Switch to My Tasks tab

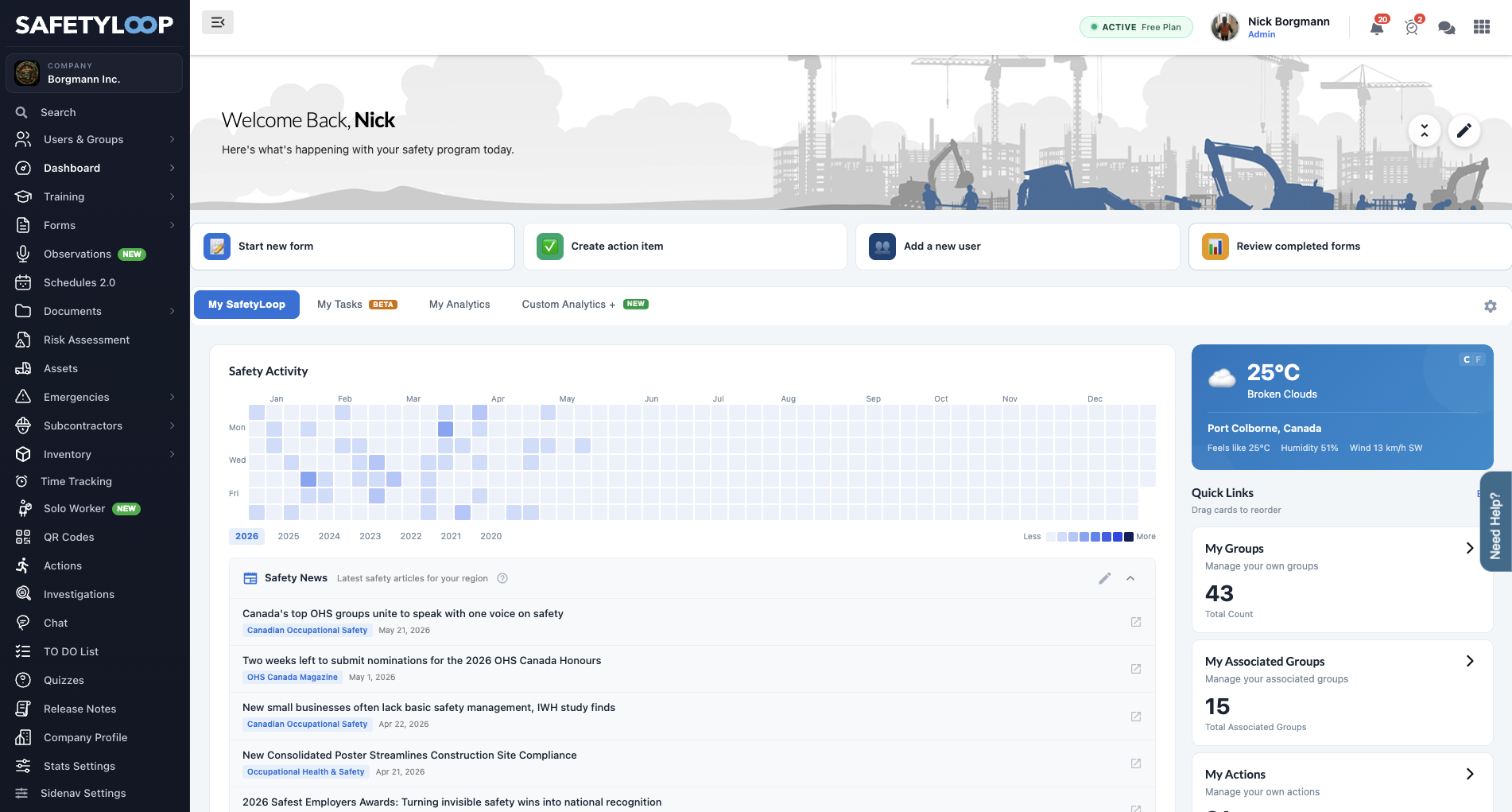coord(357,305)
